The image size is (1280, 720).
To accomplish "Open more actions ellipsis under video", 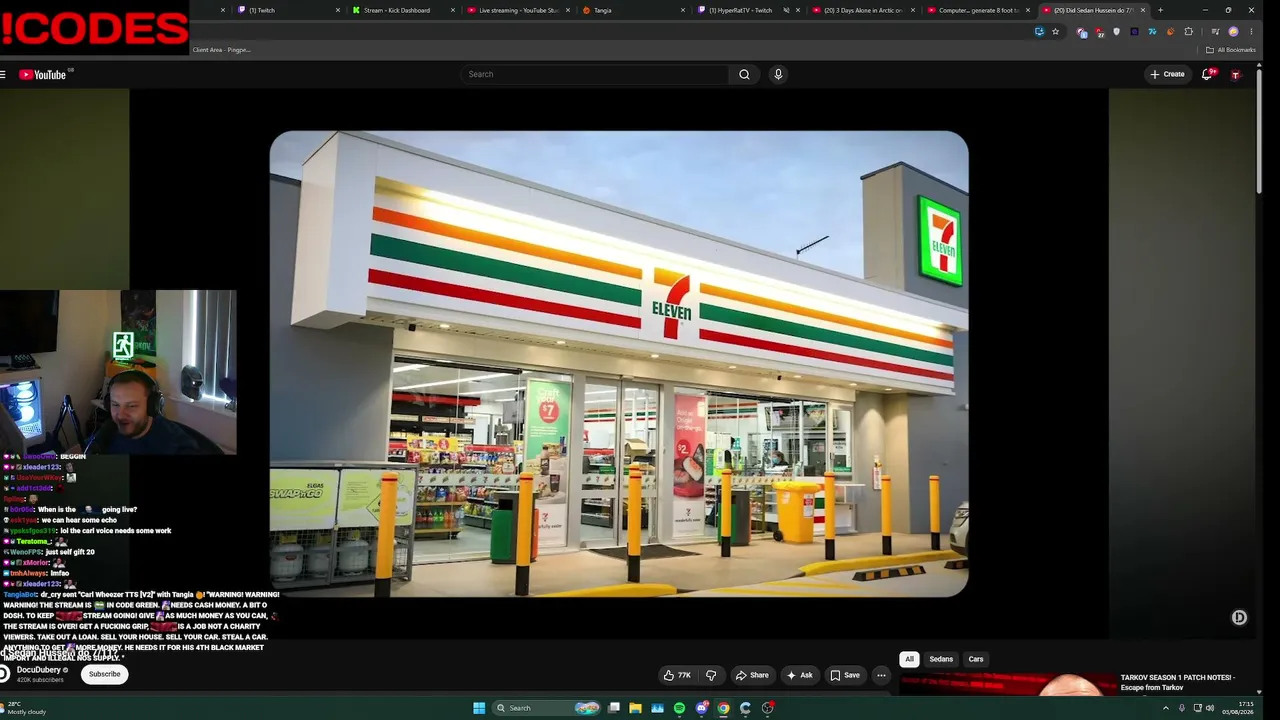I will [881, 675].
